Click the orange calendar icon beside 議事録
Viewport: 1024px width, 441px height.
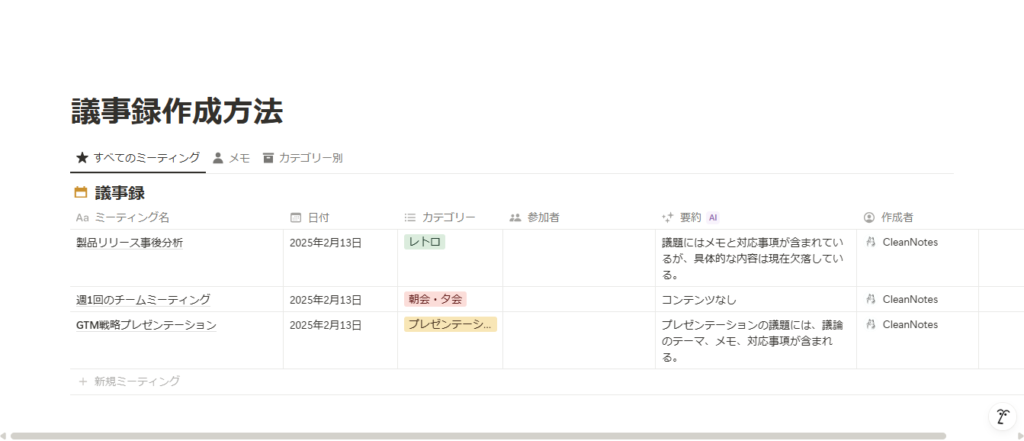[x=81, y=193]
